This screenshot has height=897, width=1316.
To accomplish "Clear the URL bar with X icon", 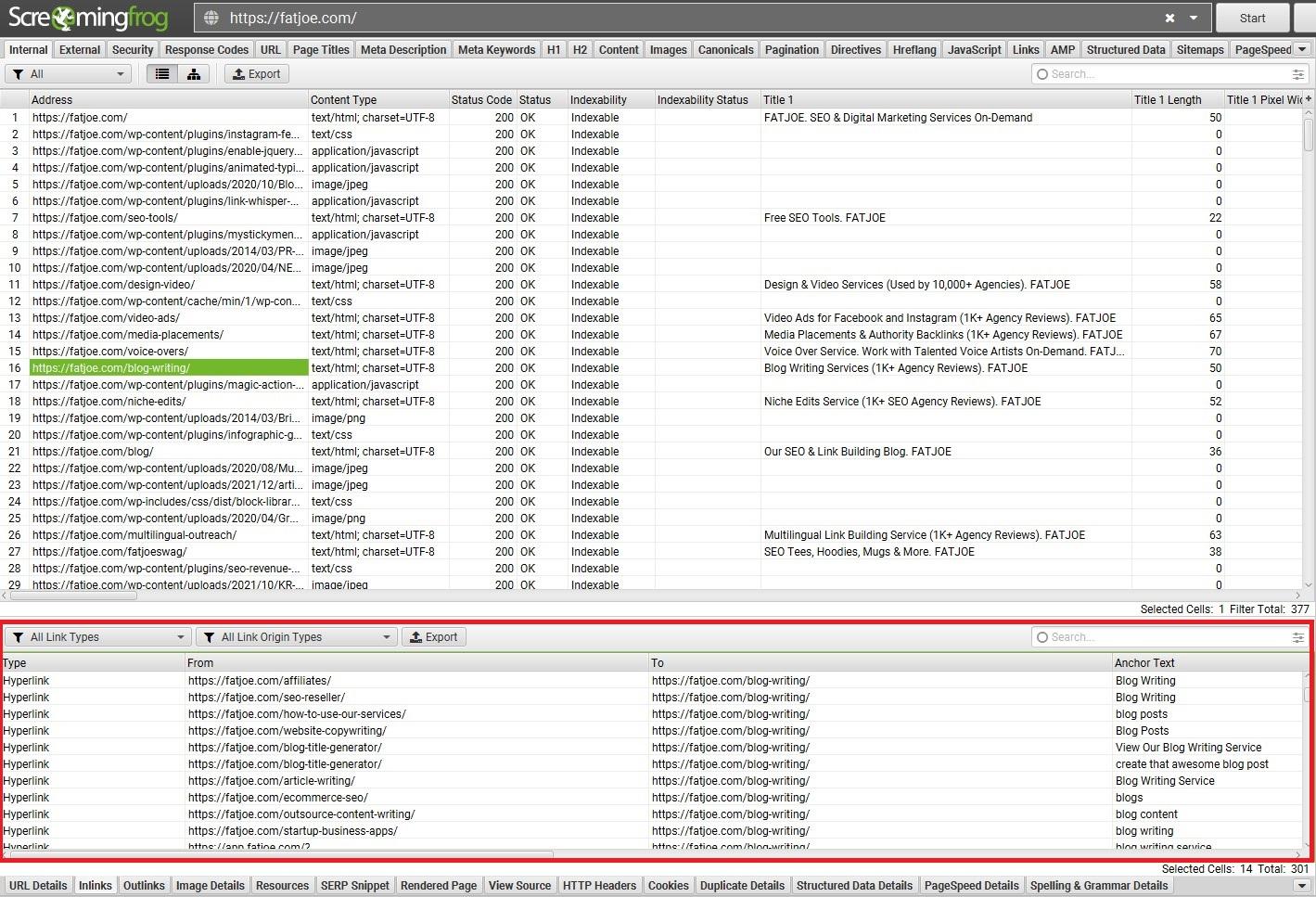I will coord(1169,18).
